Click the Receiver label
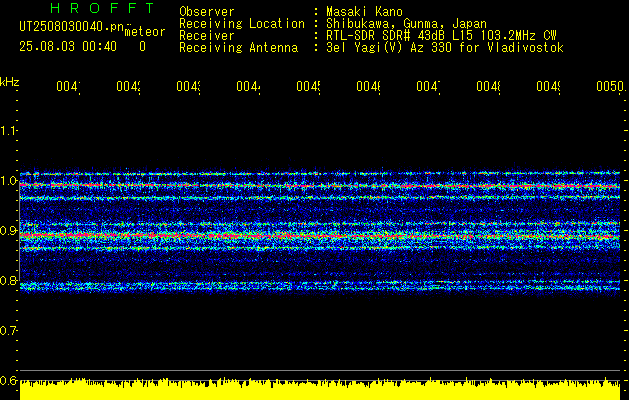Image resolution: width=629 pixels, height=400 pixels. 207,36
